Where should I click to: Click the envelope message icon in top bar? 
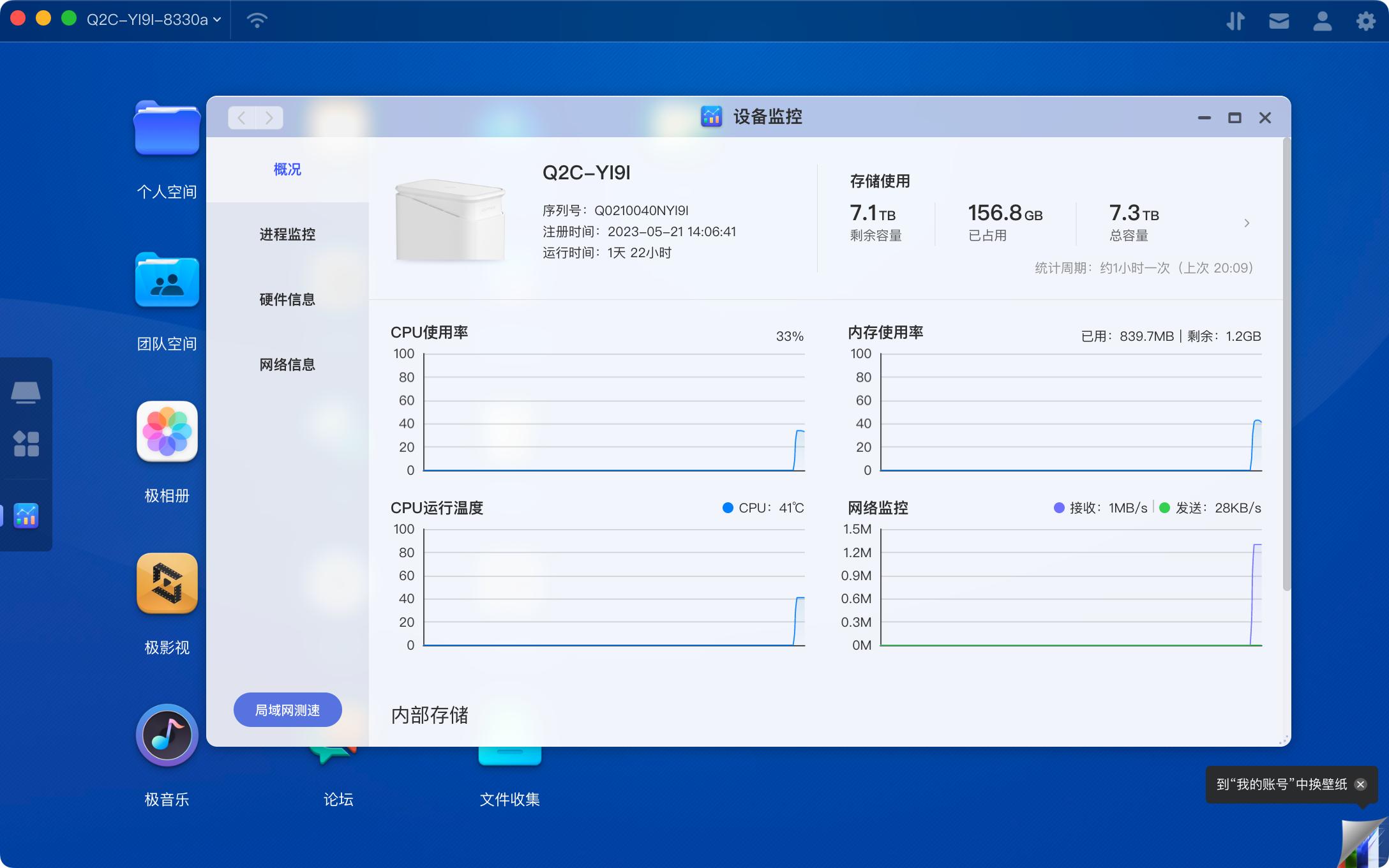[x=1279, y=20]
